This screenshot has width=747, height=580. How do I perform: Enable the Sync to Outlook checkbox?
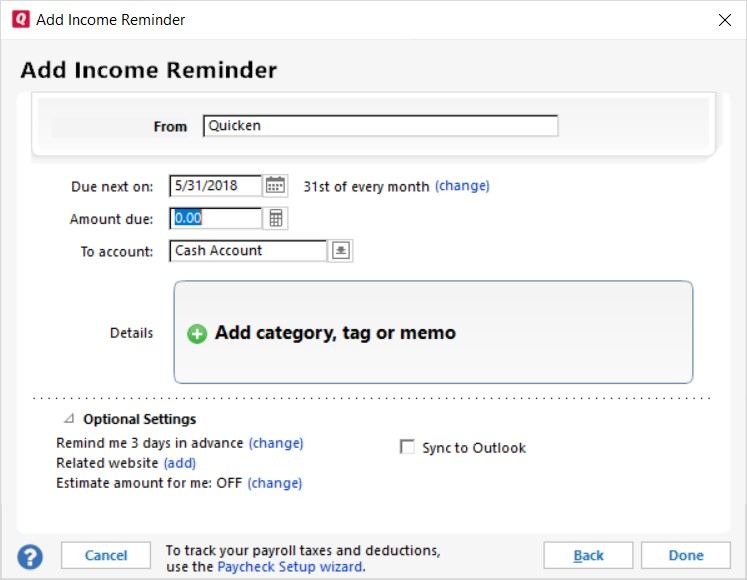(407, 448)
